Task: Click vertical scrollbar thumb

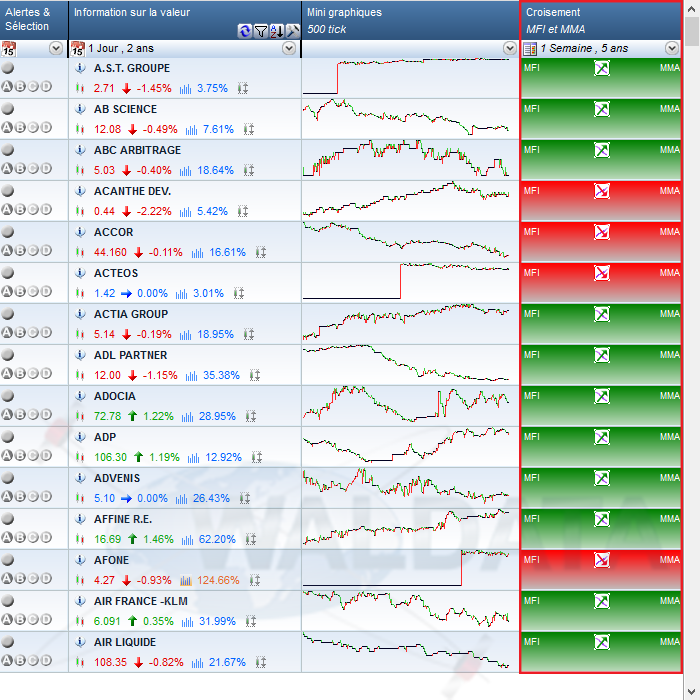Action: (692, 31)
